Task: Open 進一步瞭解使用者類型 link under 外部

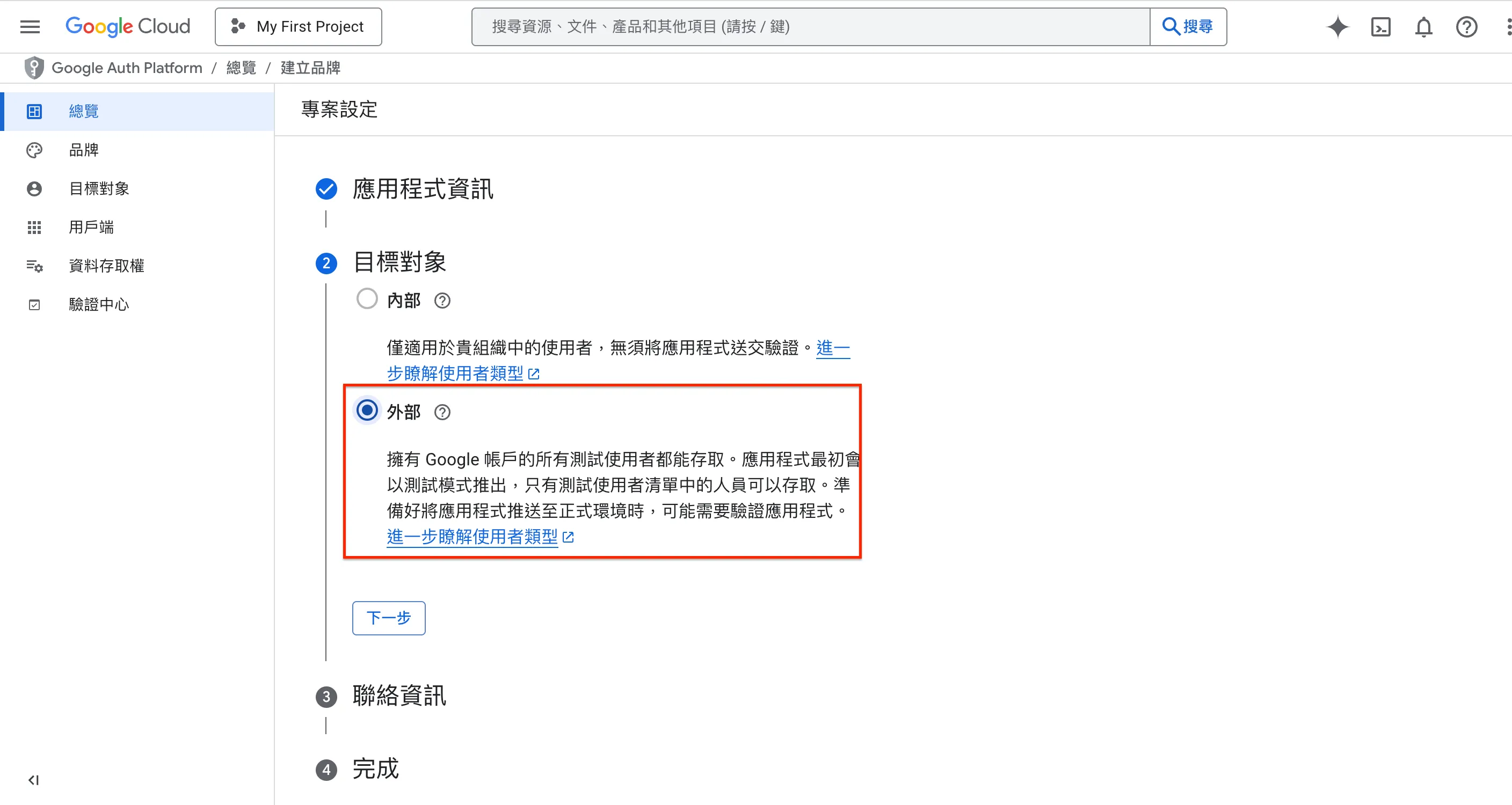Action: coord(473,537)
